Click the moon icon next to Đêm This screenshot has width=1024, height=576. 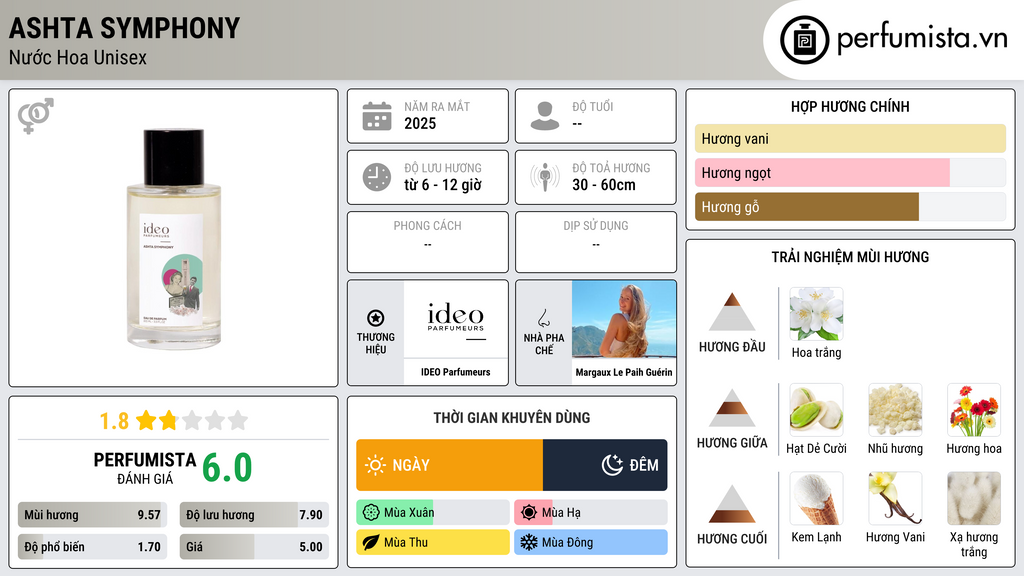(613, 465)
